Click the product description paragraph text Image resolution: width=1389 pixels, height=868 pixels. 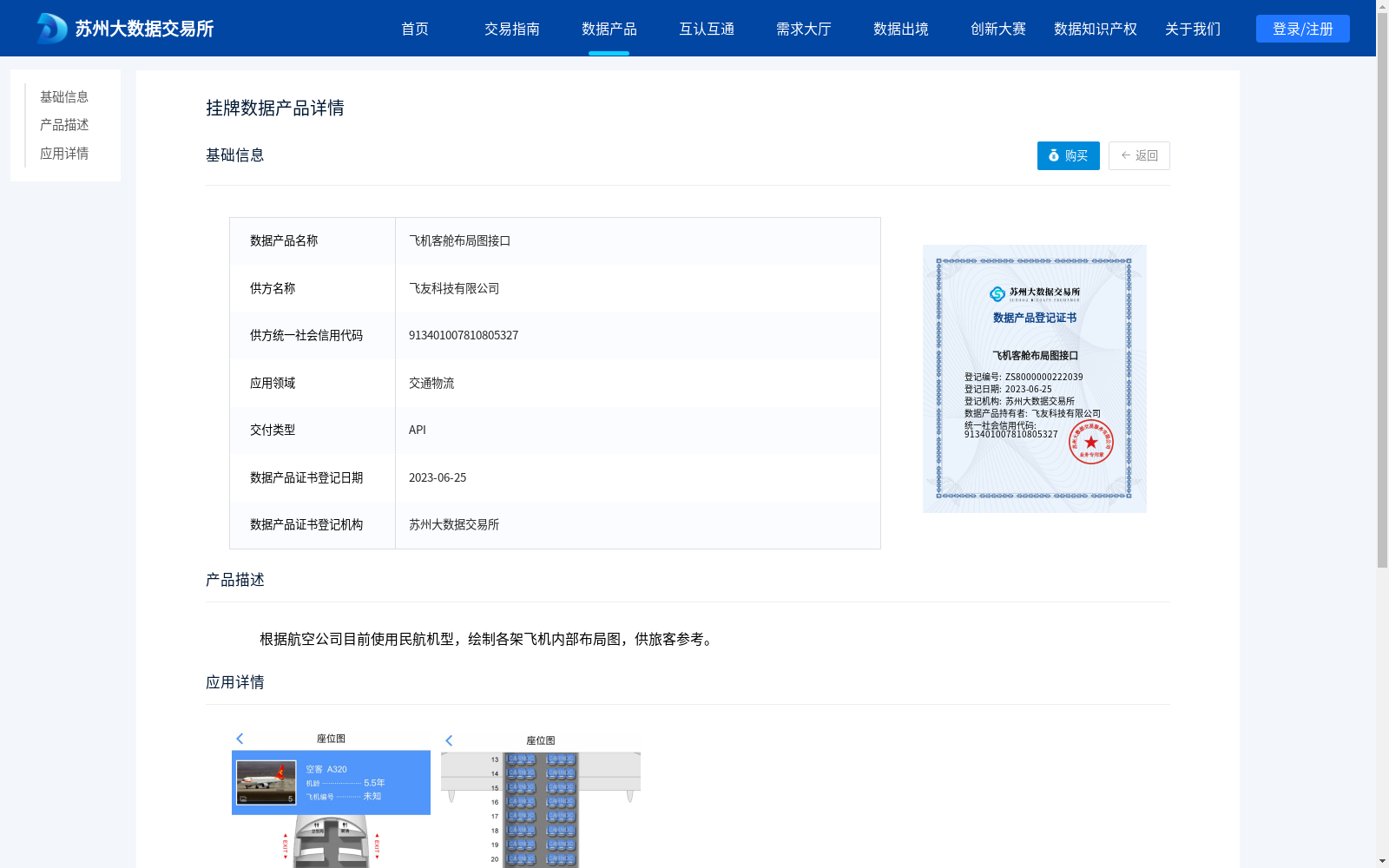click(489, 639)
